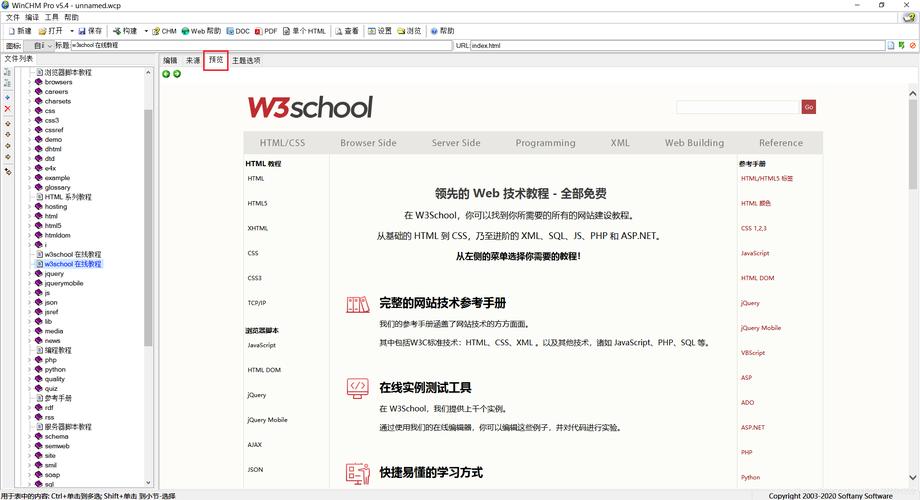Image resolution: width=920 pixels, height=500 pixels.
Task: Open the 图标 icon dropdown
Action: pyautogui.click(x=39, y=45)
